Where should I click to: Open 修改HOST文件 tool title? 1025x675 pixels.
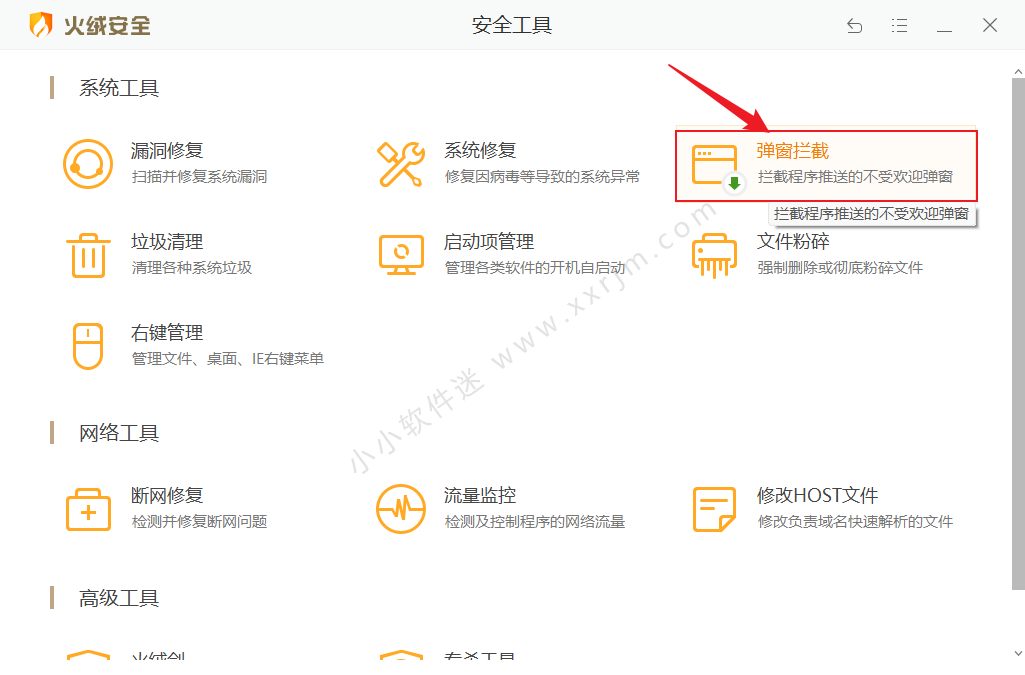(817, 495)
